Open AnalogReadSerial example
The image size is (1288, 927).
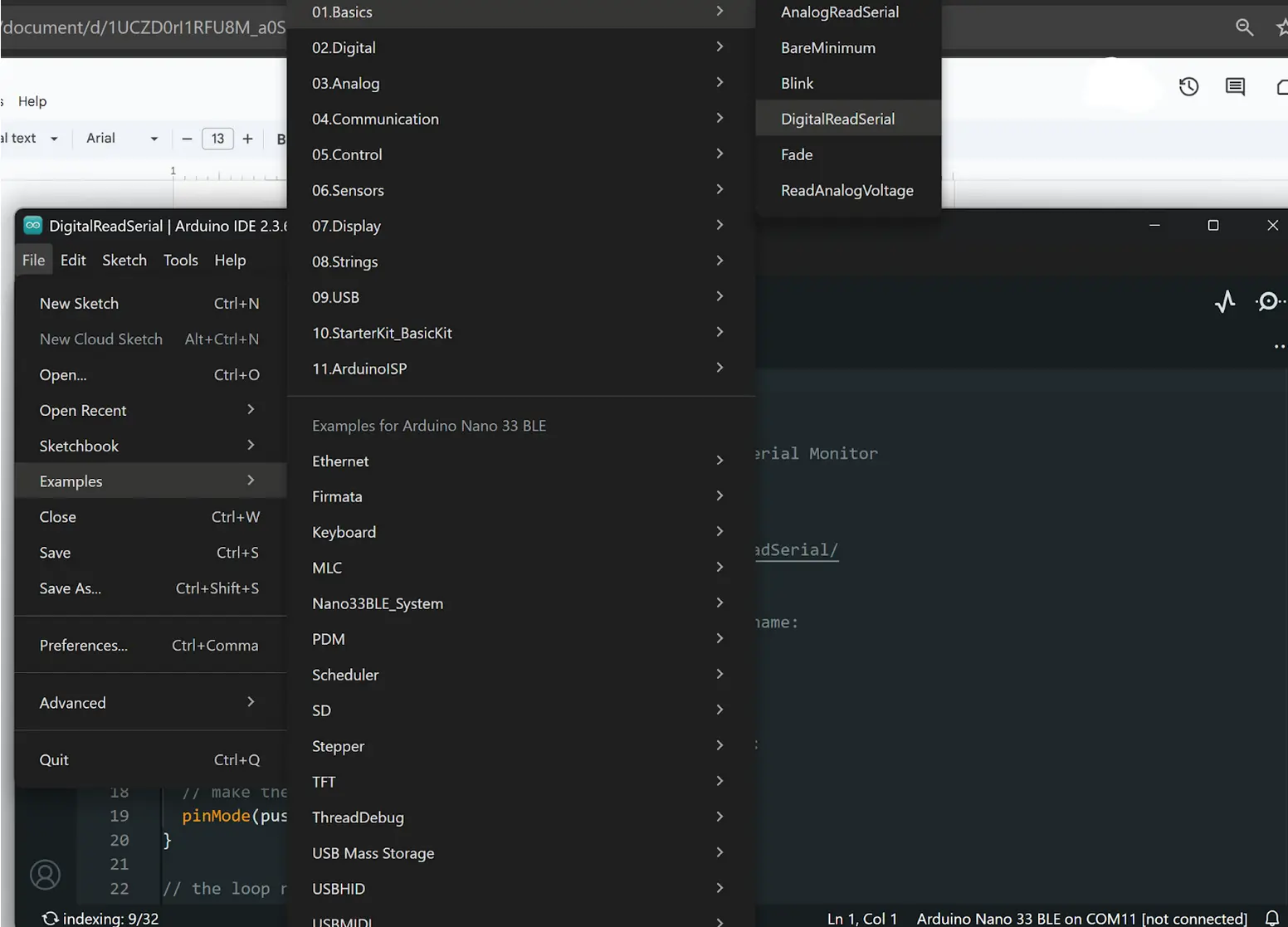pos(848,12)
